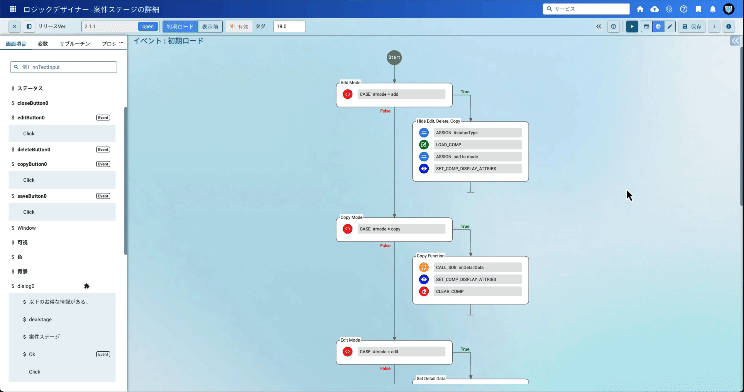Open the 変数 tab in left panel

click(x=43, y=44)
